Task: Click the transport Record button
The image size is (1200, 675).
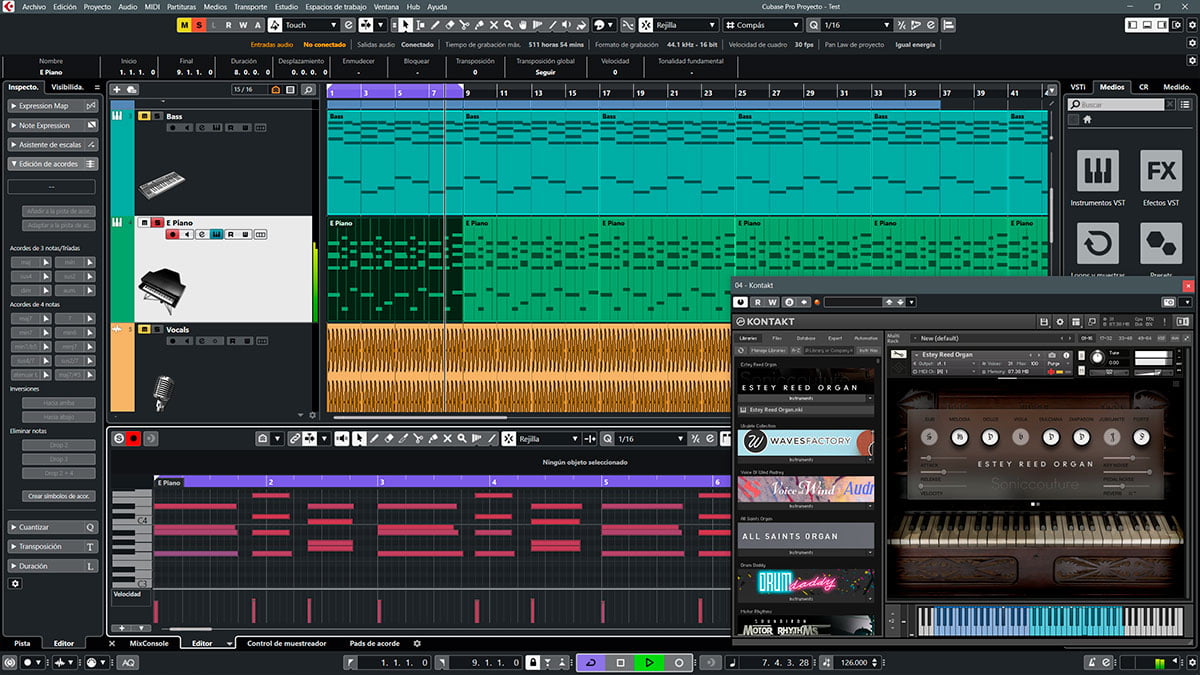Action: pyautogui.click(x=679, y=662)
